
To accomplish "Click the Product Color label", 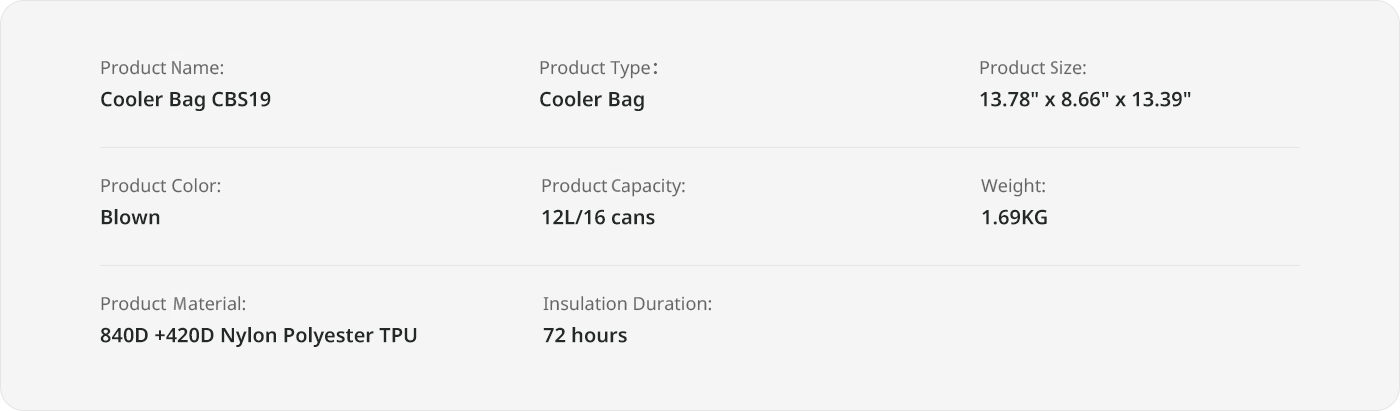I will (x=161, y=186).
